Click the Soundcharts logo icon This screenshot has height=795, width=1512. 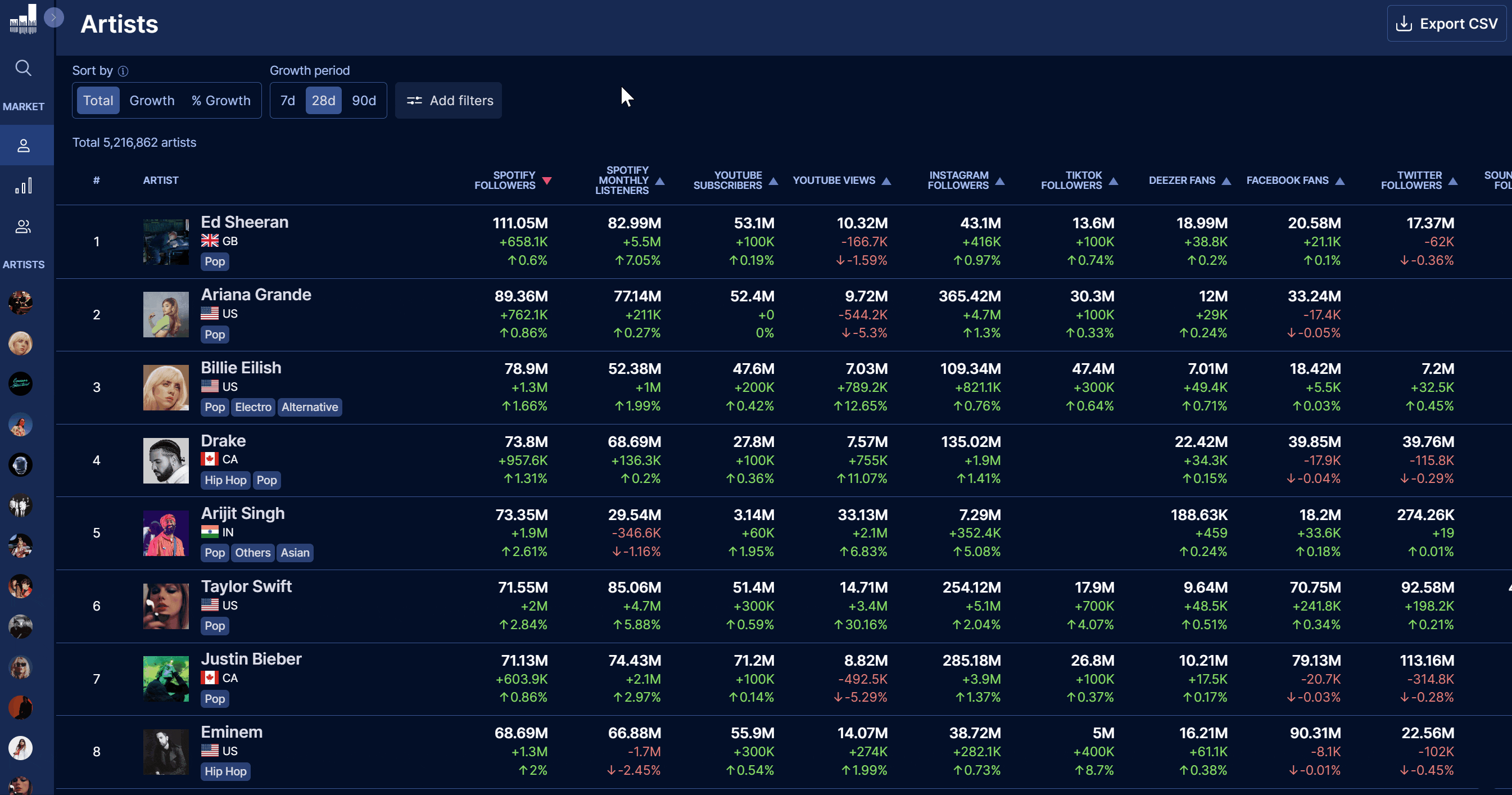click(24, 19)
